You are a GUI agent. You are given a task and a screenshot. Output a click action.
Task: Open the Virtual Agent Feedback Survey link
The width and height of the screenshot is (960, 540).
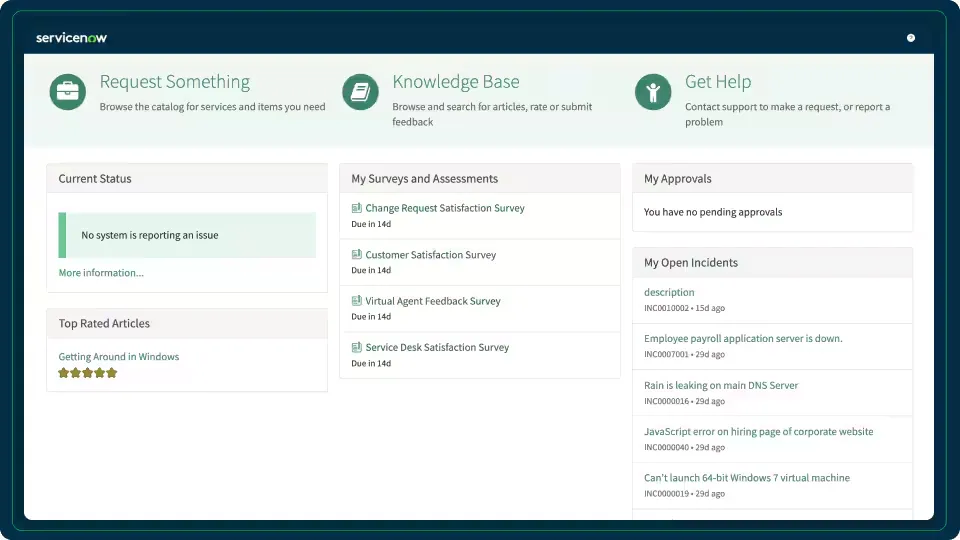coord(433,301)
